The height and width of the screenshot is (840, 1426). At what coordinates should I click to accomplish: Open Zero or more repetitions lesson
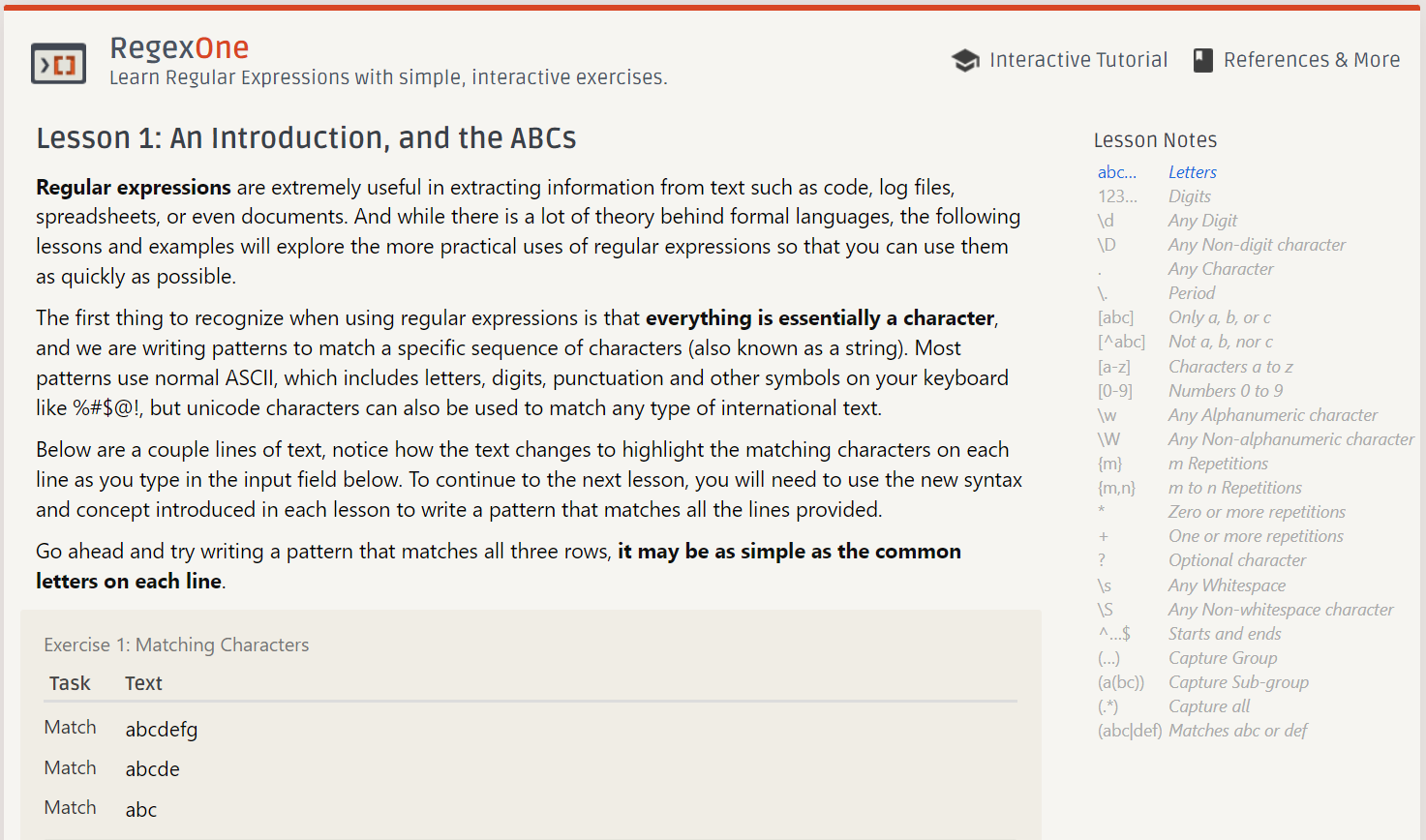pos(1258,512)
